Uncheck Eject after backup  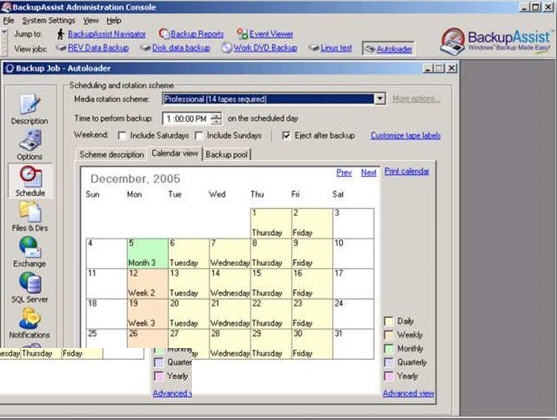(286, 136)
